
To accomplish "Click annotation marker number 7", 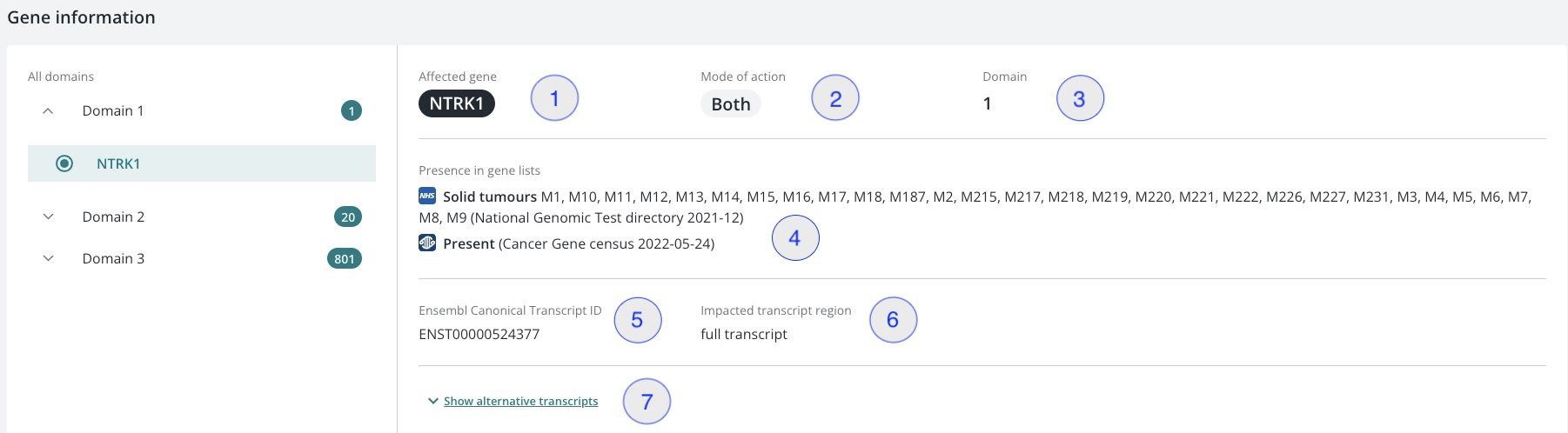I will 647,402.
